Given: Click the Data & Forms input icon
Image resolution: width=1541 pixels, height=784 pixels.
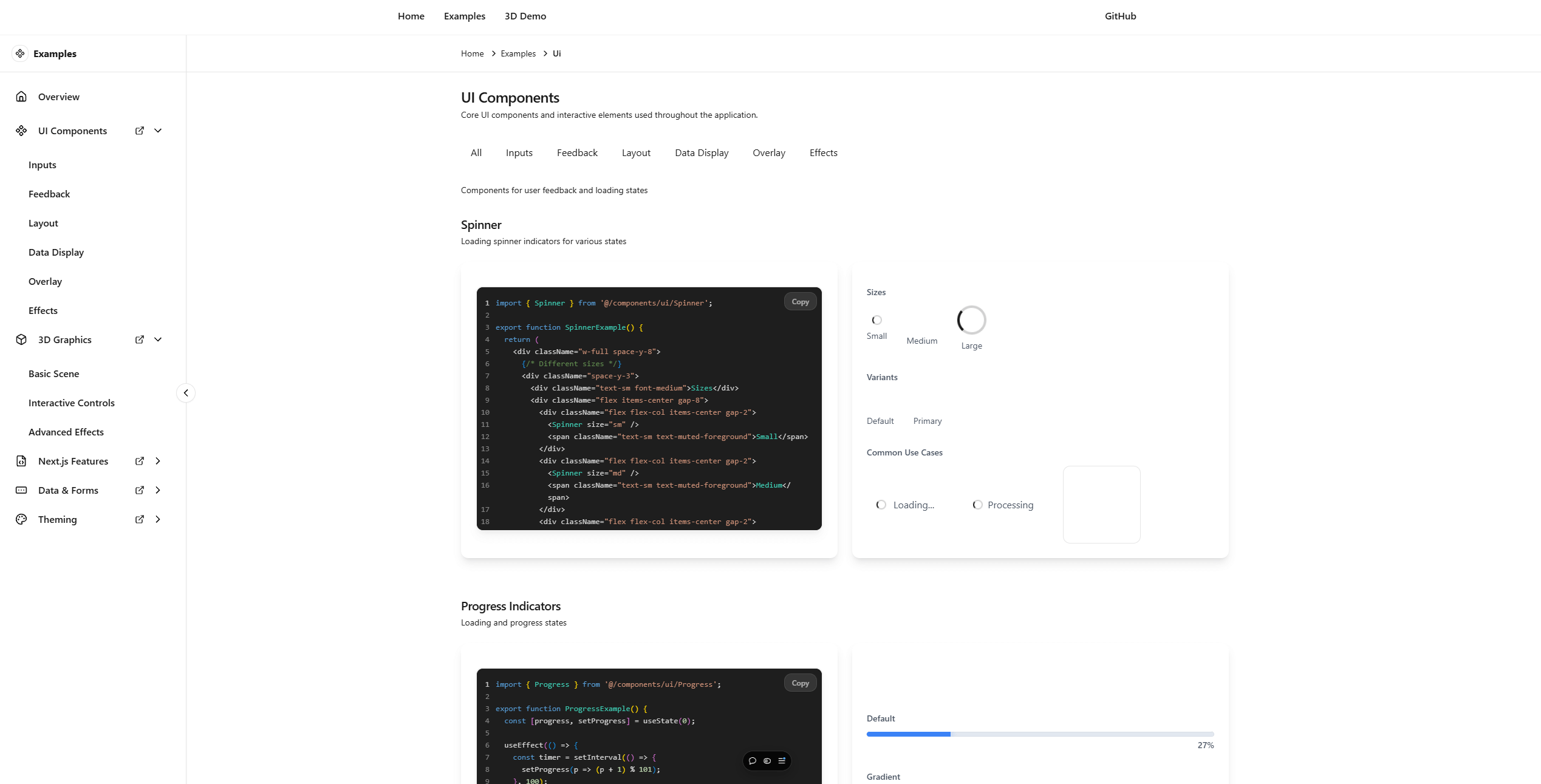Looking at the screenshot, I should click(x=21, y=490).
